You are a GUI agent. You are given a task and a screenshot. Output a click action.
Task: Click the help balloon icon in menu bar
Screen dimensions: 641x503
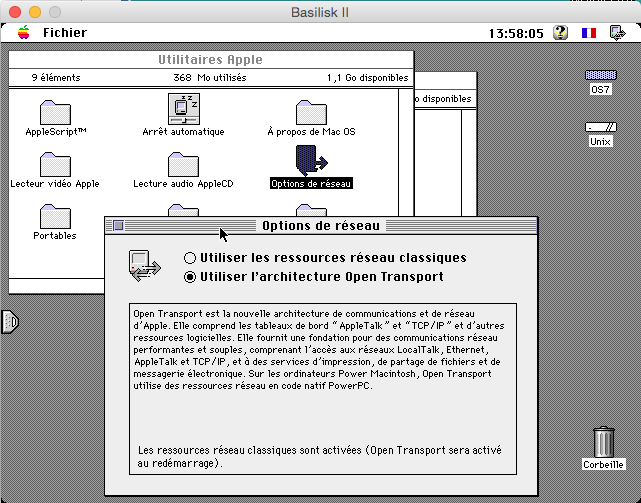tap(560, 32)
